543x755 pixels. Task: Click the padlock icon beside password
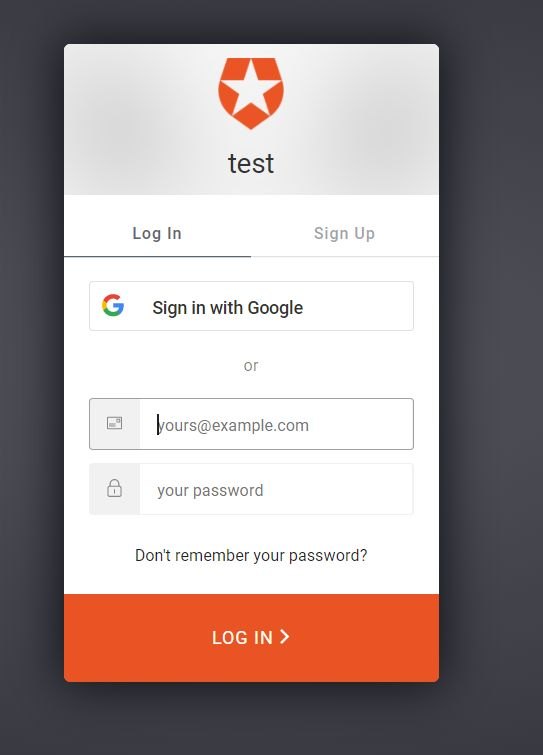point(114,488)
